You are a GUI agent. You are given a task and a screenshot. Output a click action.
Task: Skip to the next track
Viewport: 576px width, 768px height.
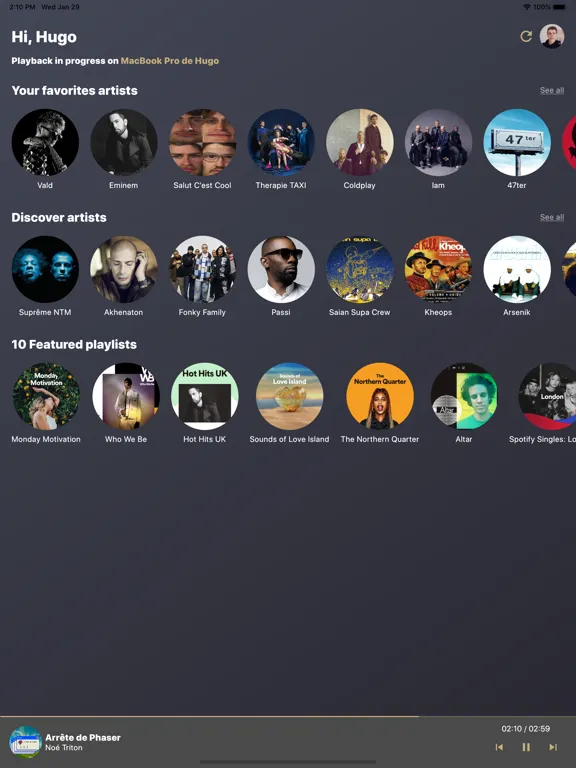click(553, 747)
